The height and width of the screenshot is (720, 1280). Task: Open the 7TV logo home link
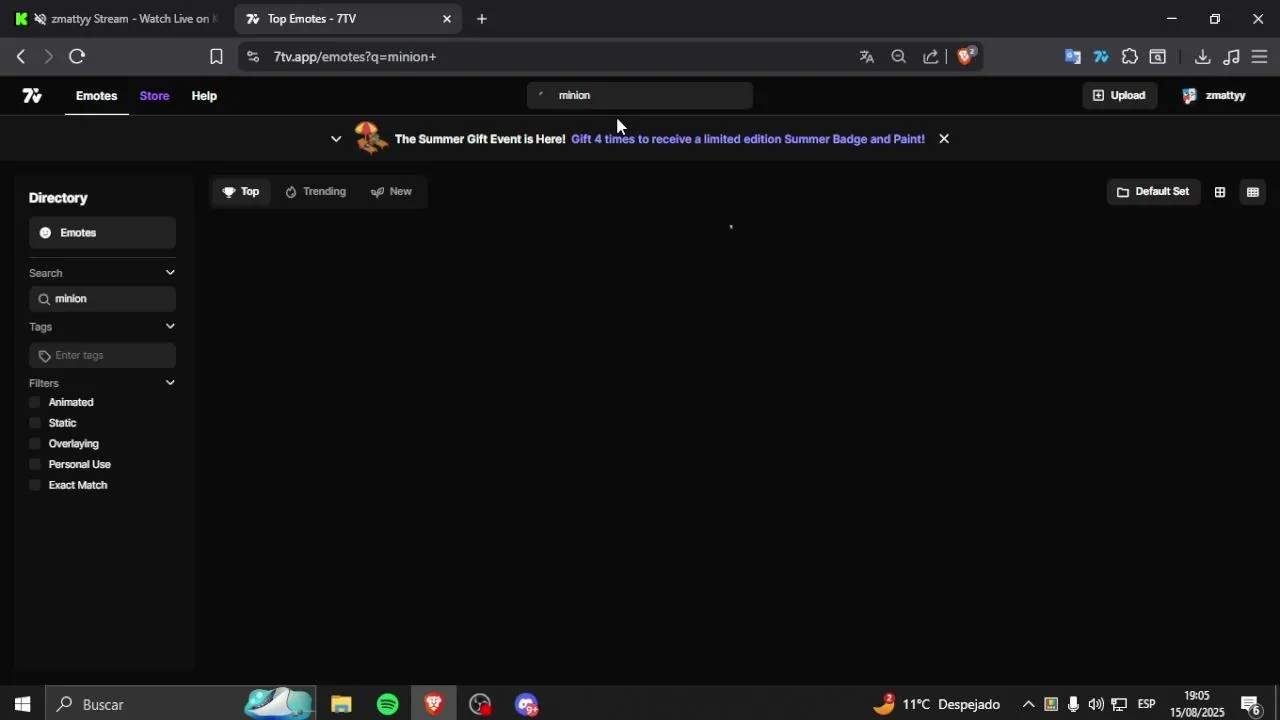(x=32, y=96)
